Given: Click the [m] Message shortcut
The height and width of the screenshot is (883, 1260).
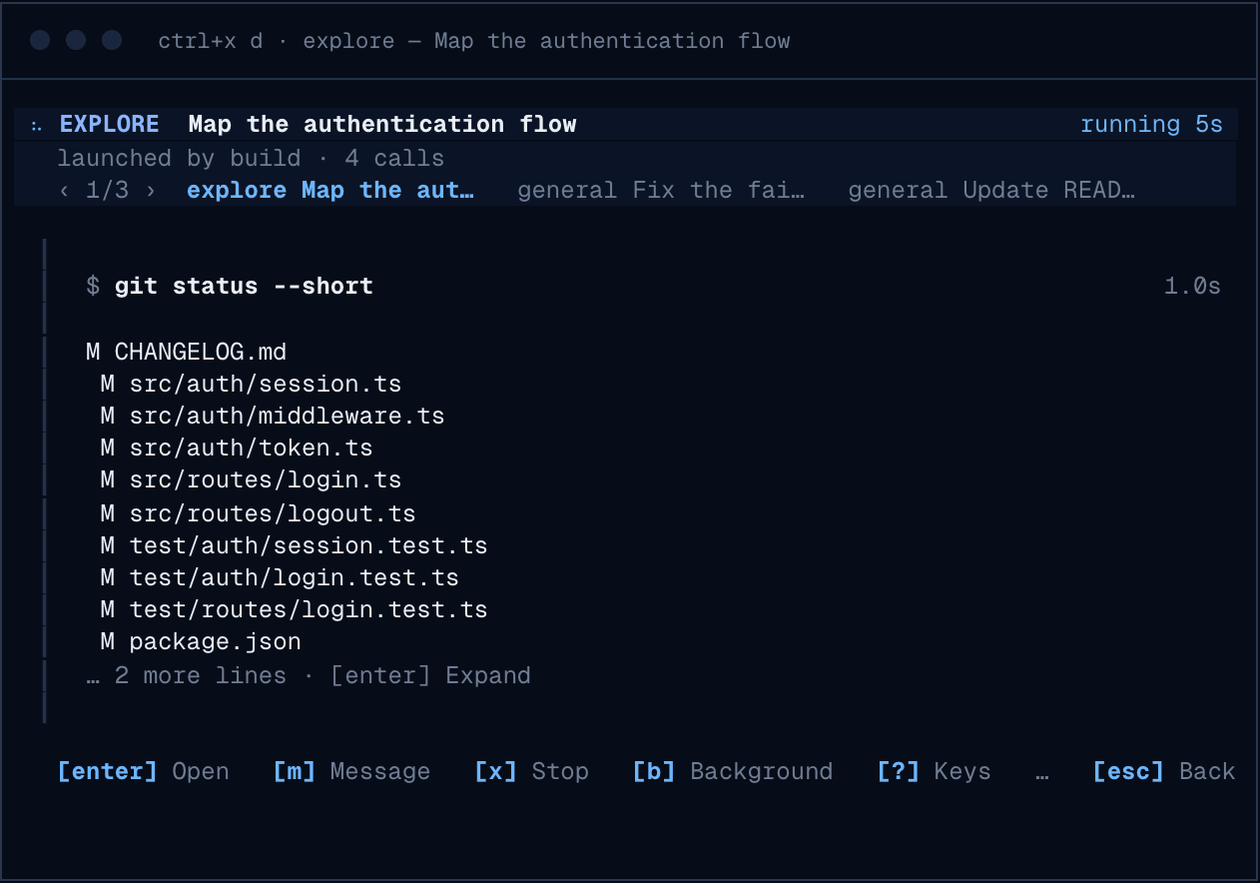Looking at the screenshot, I should (x=352, y=771).
